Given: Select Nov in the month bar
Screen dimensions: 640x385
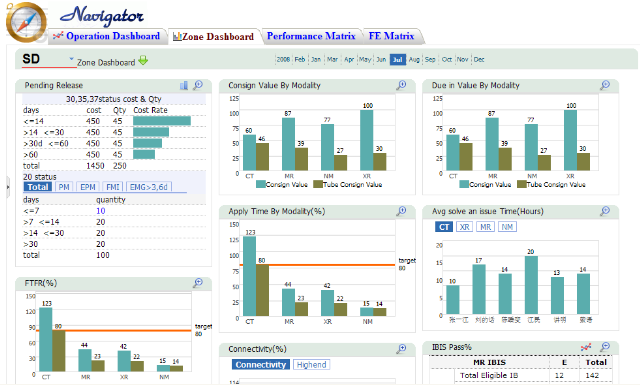Looking at the screenshot, I should click(462, 60).
